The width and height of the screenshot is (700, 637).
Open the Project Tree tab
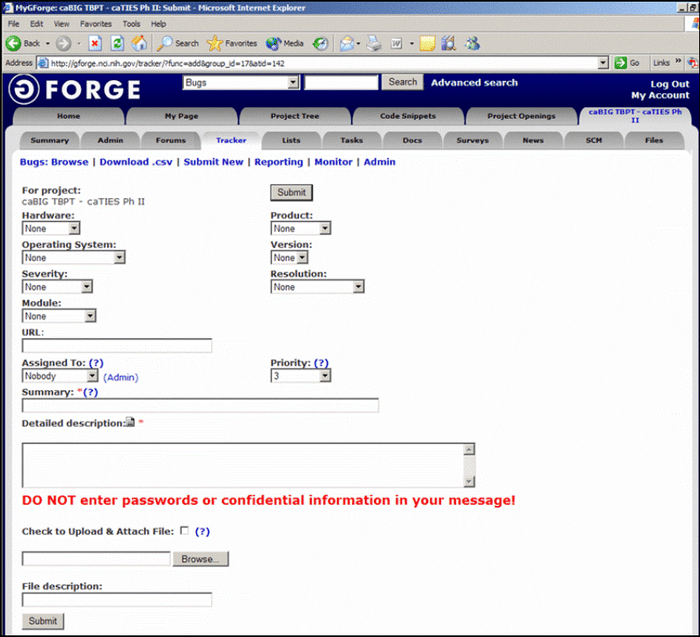tap(294, 116)
